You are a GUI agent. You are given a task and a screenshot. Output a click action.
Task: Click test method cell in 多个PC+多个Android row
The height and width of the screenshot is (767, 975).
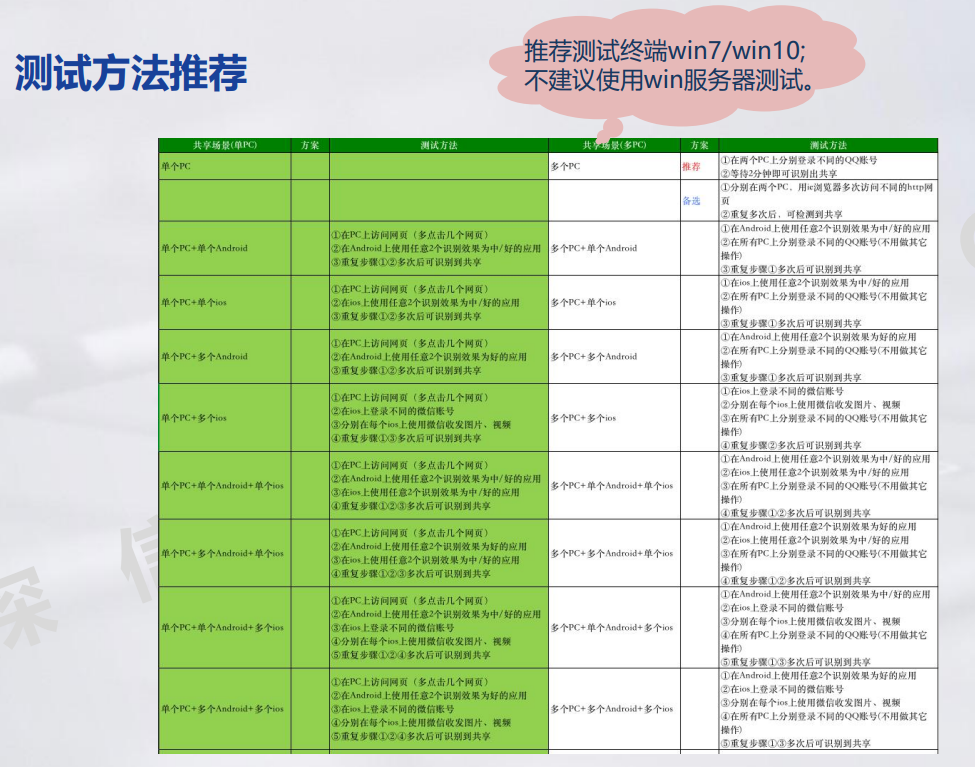point(828,356)
